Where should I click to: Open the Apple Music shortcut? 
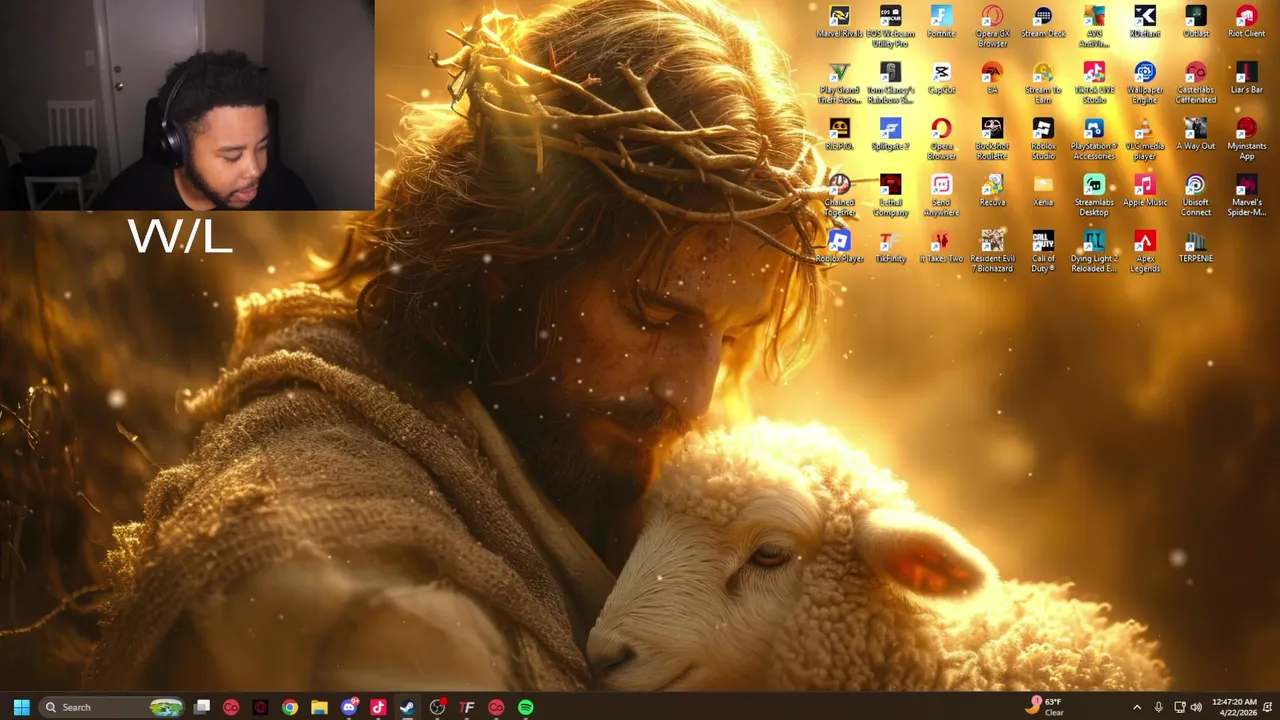[1145, 191]
